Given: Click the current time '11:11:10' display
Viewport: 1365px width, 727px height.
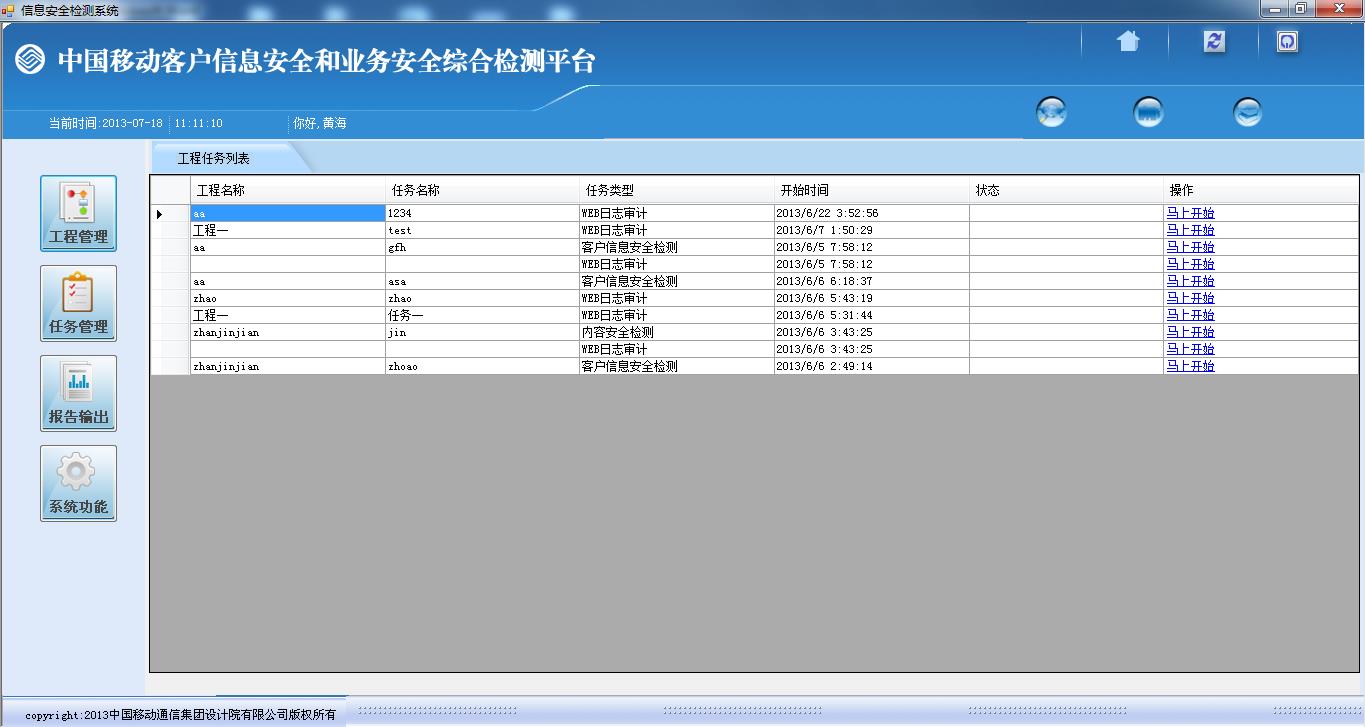Looking at the screenshot, I should (199, 123).
